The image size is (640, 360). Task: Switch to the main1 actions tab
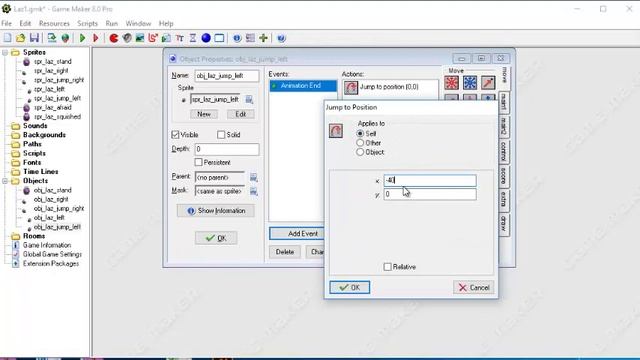point(504,102)
